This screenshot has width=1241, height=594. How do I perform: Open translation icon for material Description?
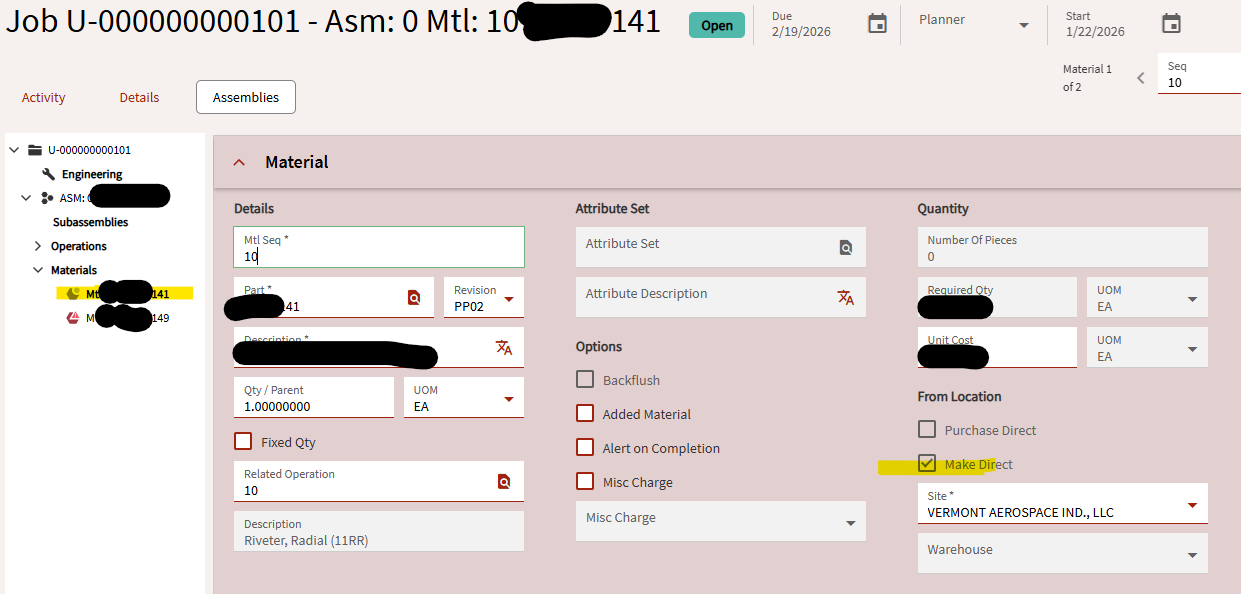(503, 348)
